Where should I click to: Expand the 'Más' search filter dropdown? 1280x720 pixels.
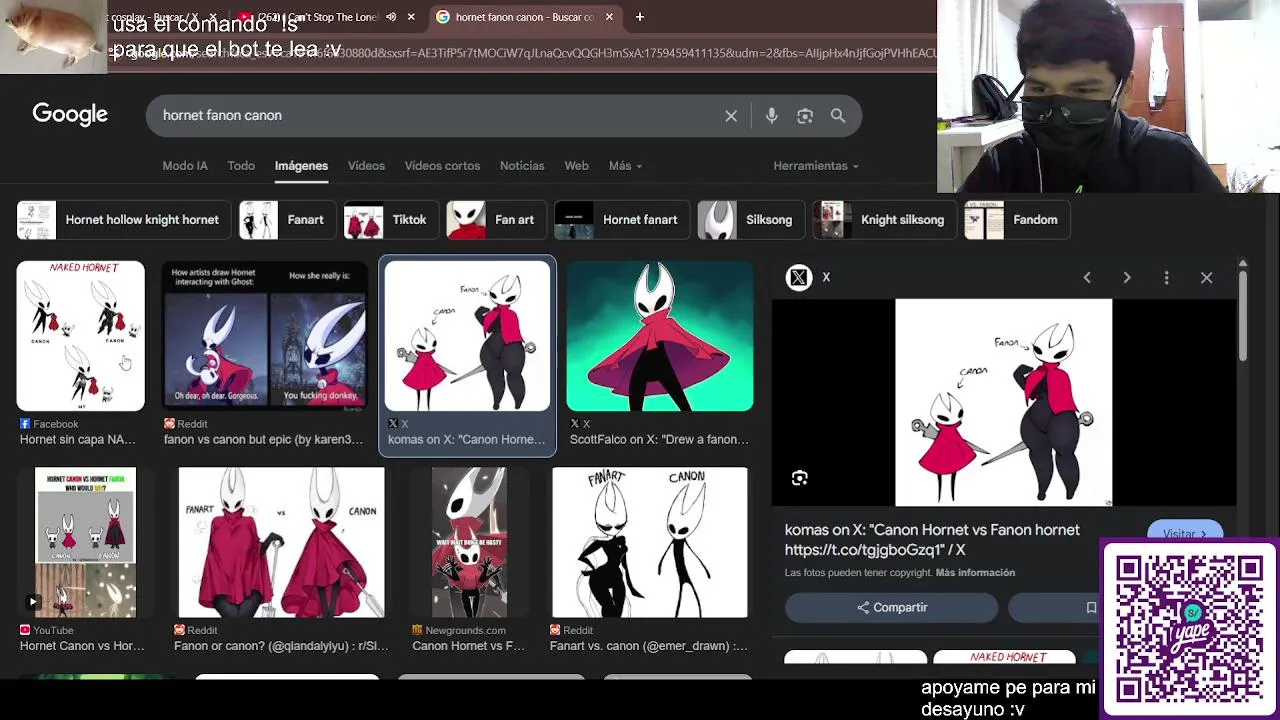(x=625, y=166)
